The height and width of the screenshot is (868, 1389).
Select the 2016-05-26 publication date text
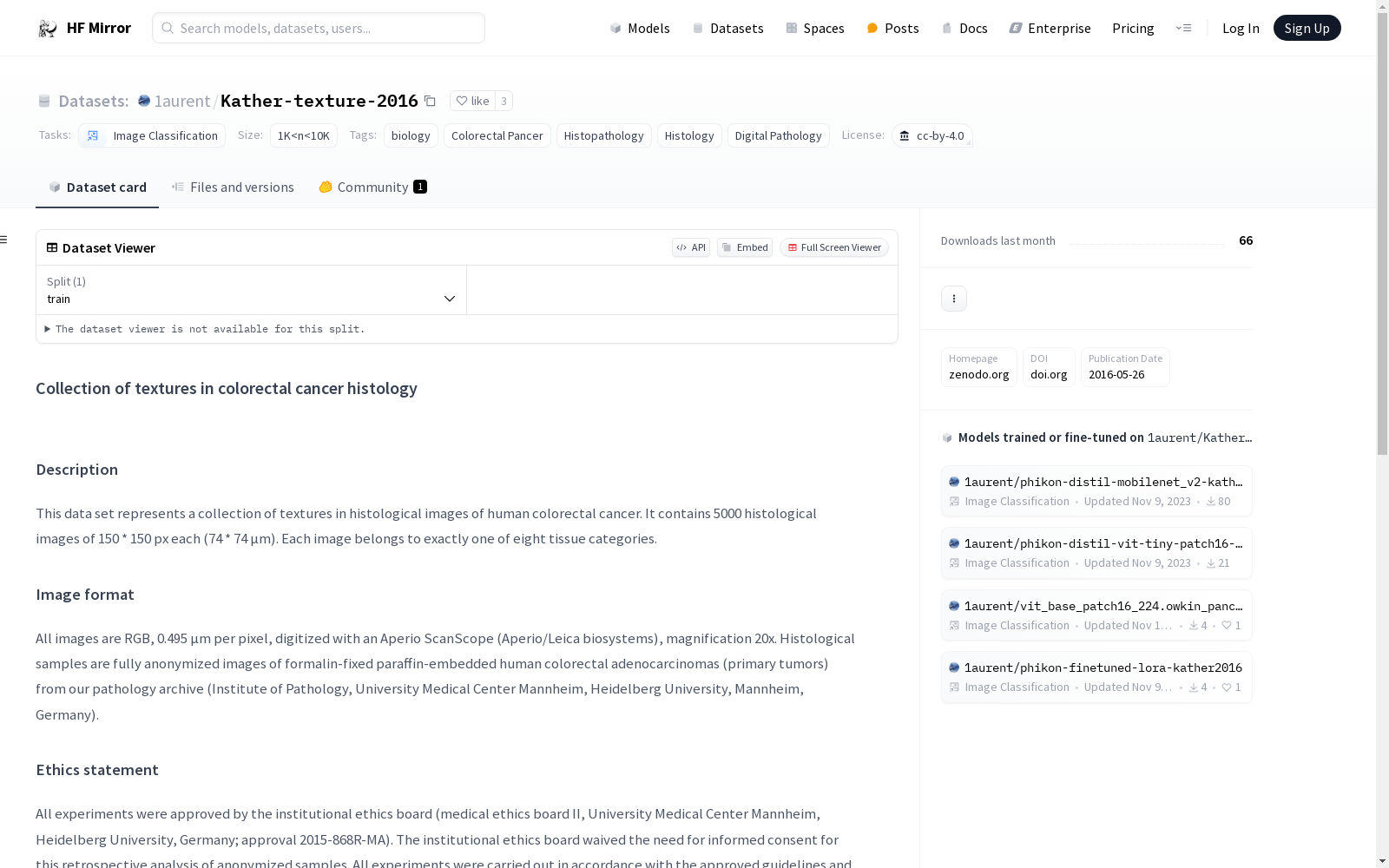1116,374
